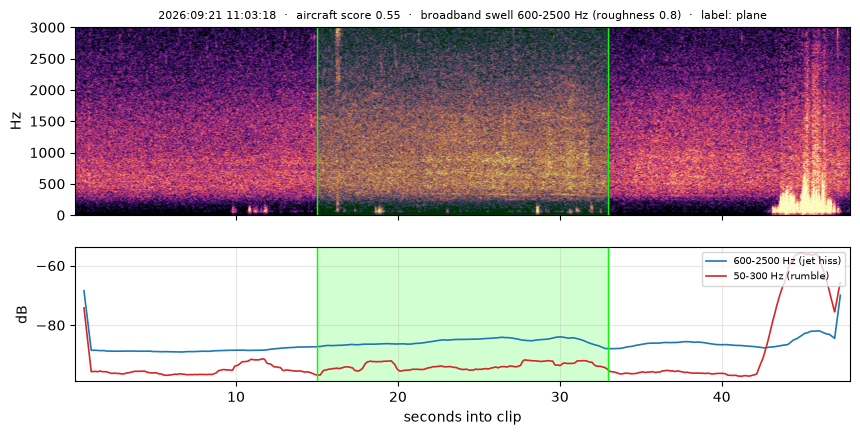Click the 2000 tick on the Hz axis

pos(49,90)
